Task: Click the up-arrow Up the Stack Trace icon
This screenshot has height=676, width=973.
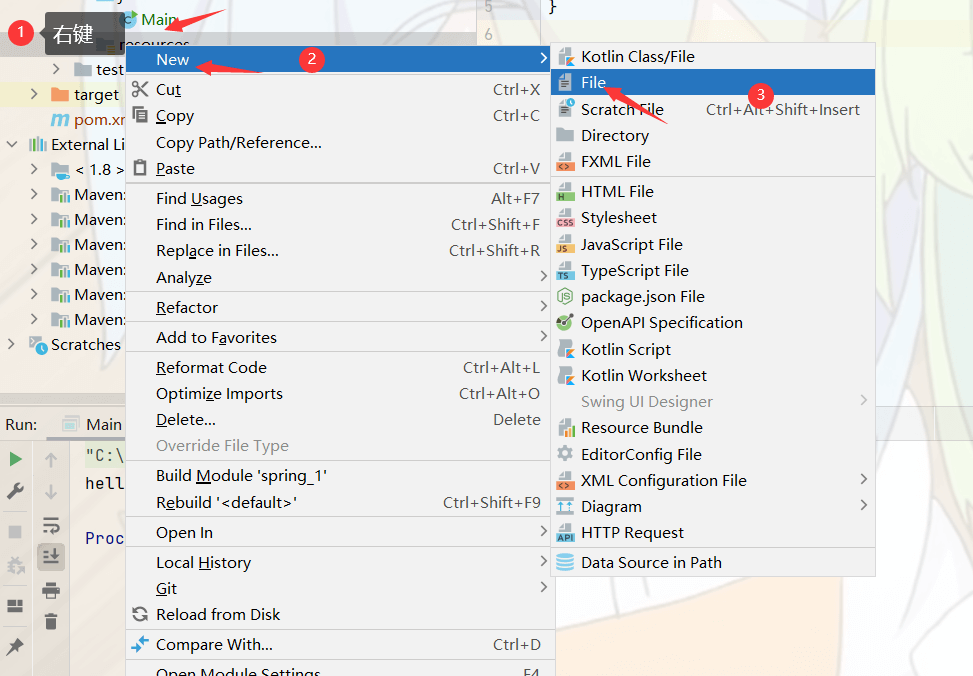Action: click(51, 460)
